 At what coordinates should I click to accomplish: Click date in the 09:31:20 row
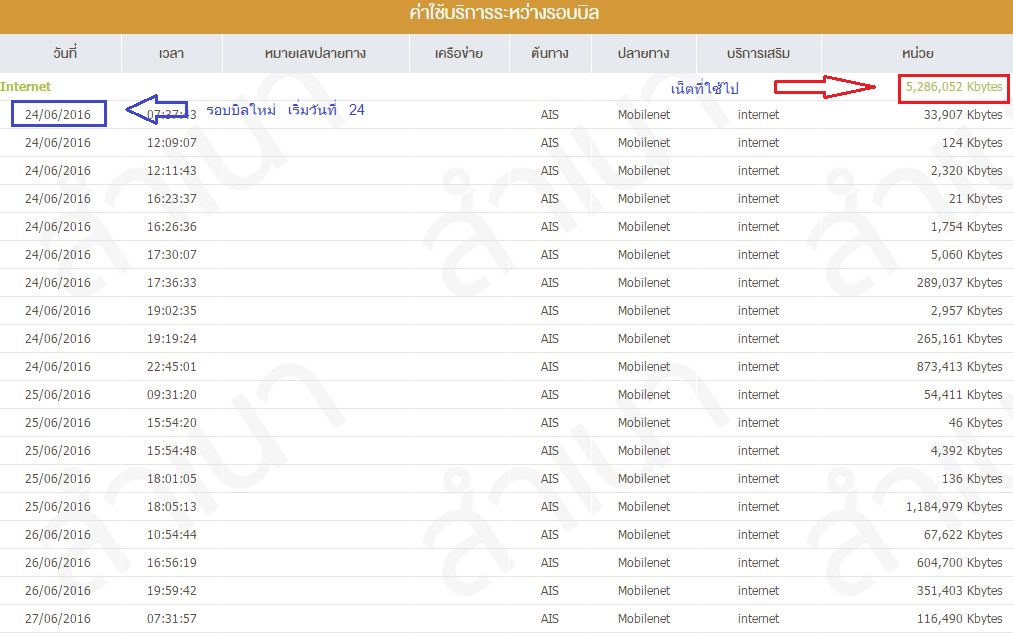click(57, 394)
